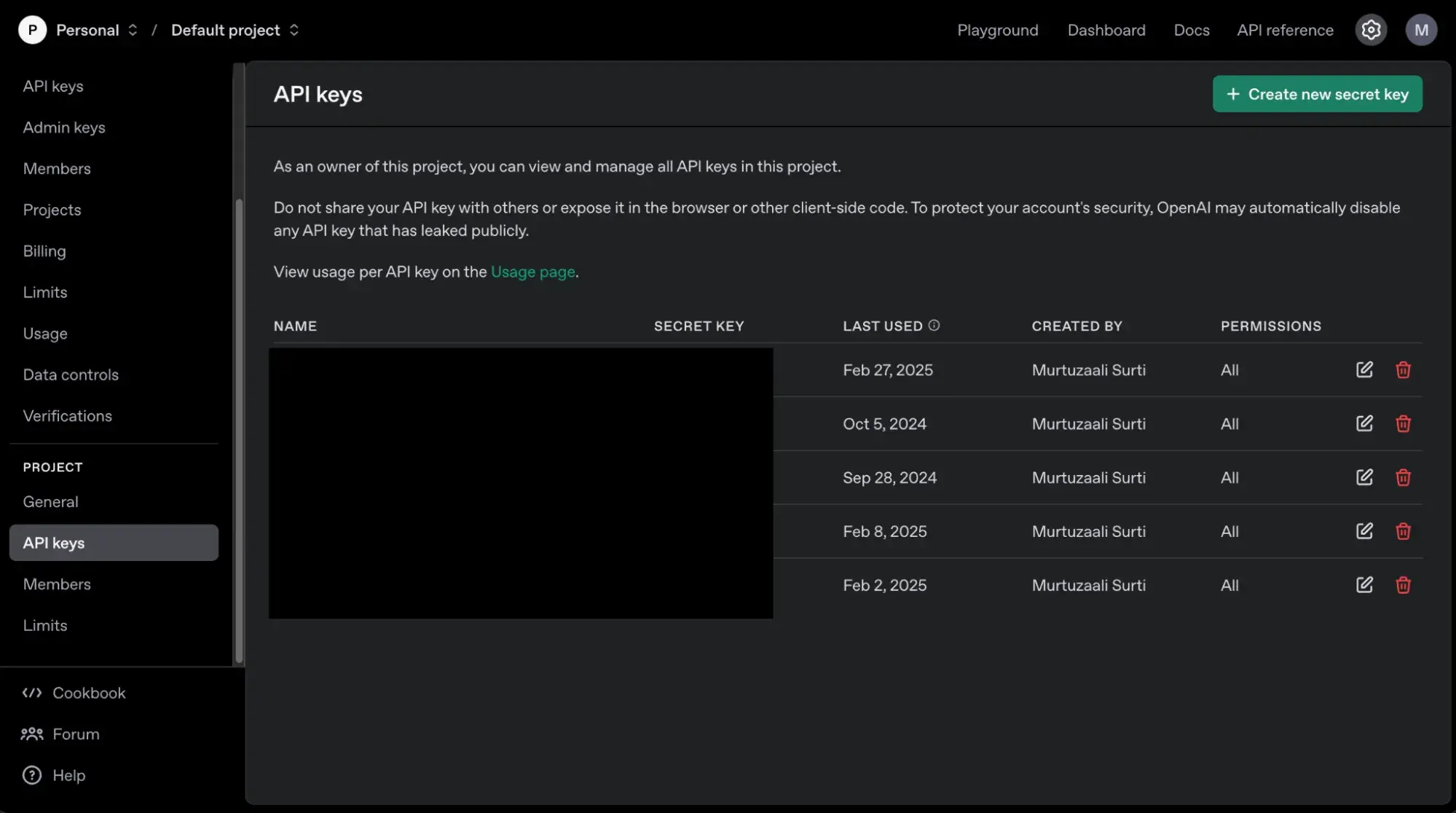1456x813 pixels.
Task: Click Create new secret key button
Action: (x=1317, y=94)
